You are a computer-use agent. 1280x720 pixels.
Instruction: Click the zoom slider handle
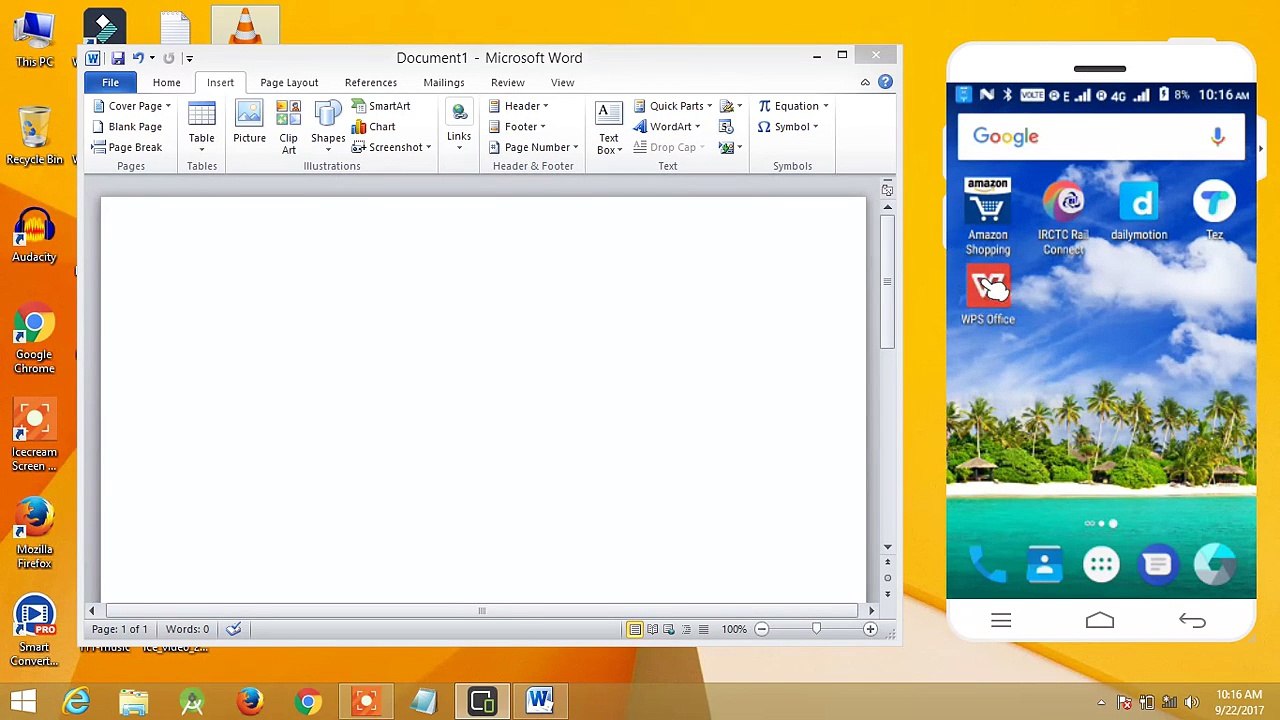tap(816, 629)
